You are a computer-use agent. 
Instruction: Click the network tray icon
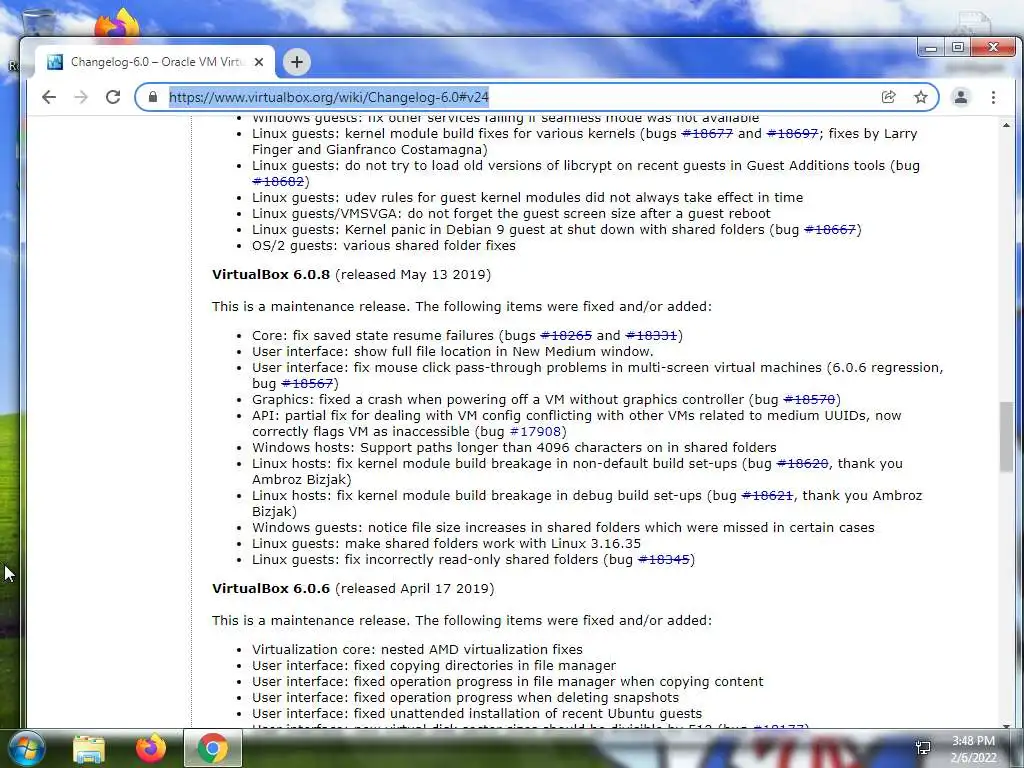point(923,748)
